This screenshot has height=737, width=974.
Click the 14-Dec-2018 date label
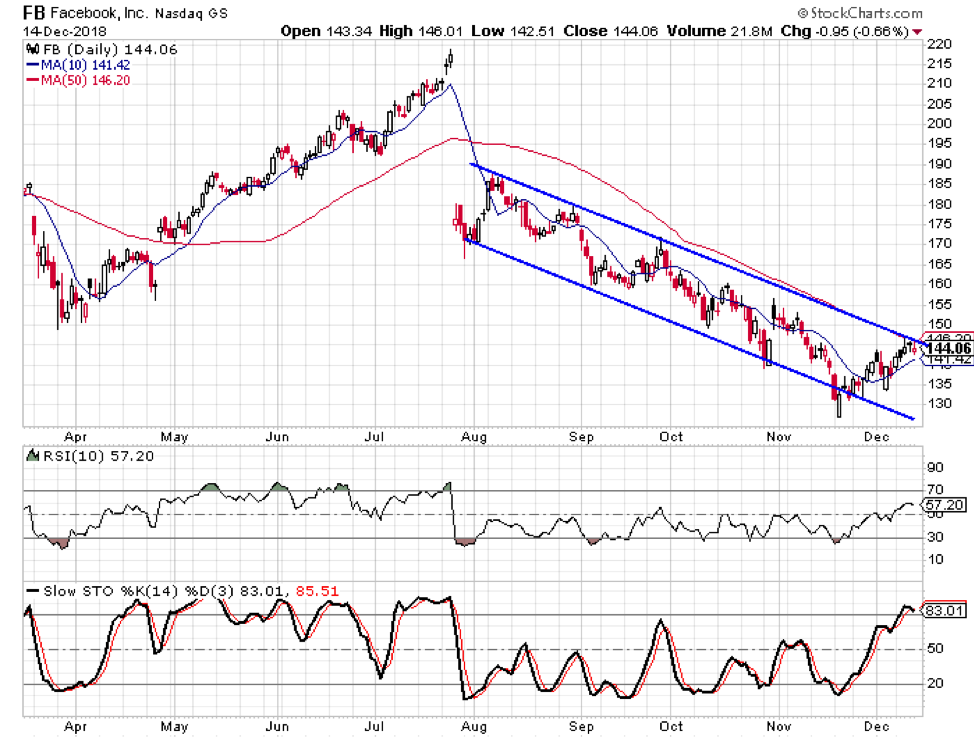pyautogui.click(x=65, y=31)
